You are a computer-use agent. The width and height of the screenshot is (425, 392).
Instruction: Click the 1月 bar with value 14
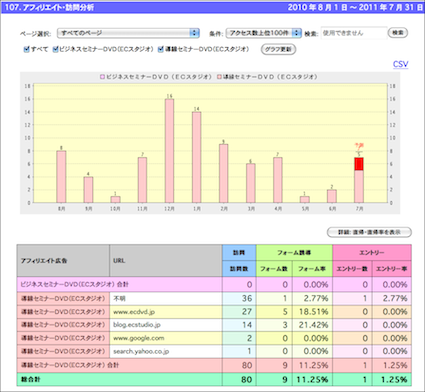coord(197,157)
